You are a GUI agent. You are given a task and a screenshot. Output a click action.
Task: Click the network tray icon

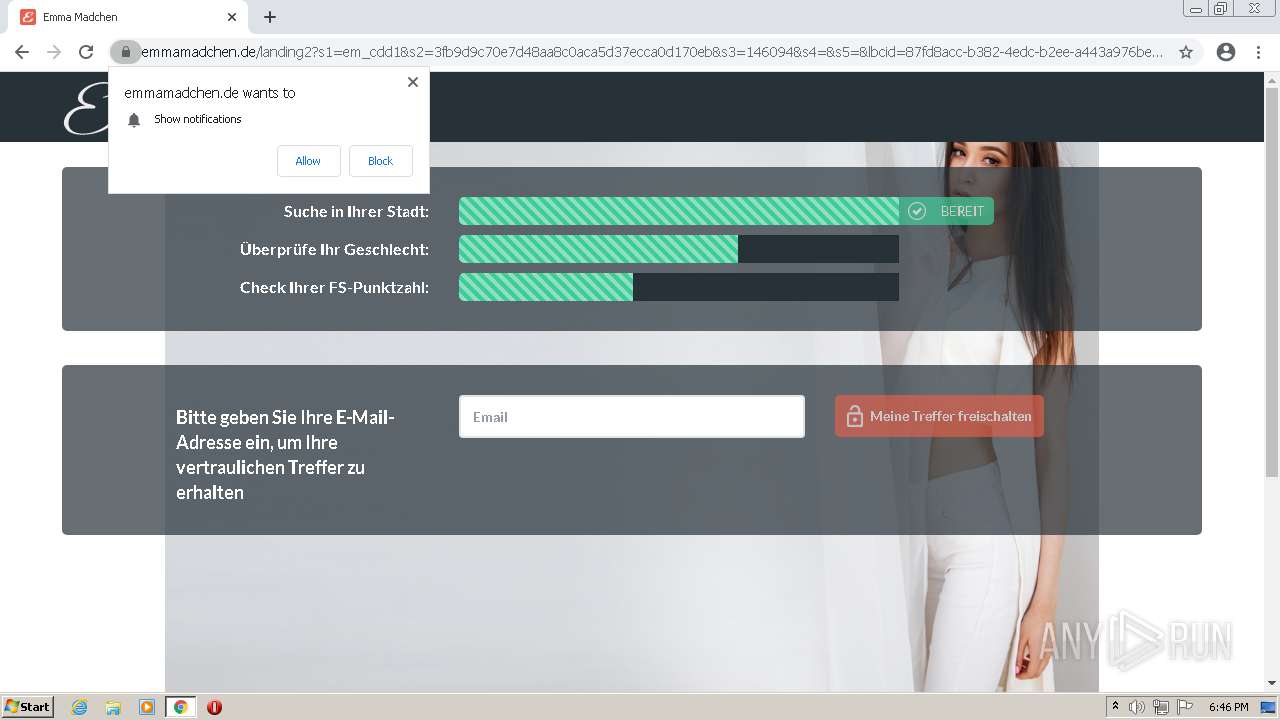pos(1161,707)
